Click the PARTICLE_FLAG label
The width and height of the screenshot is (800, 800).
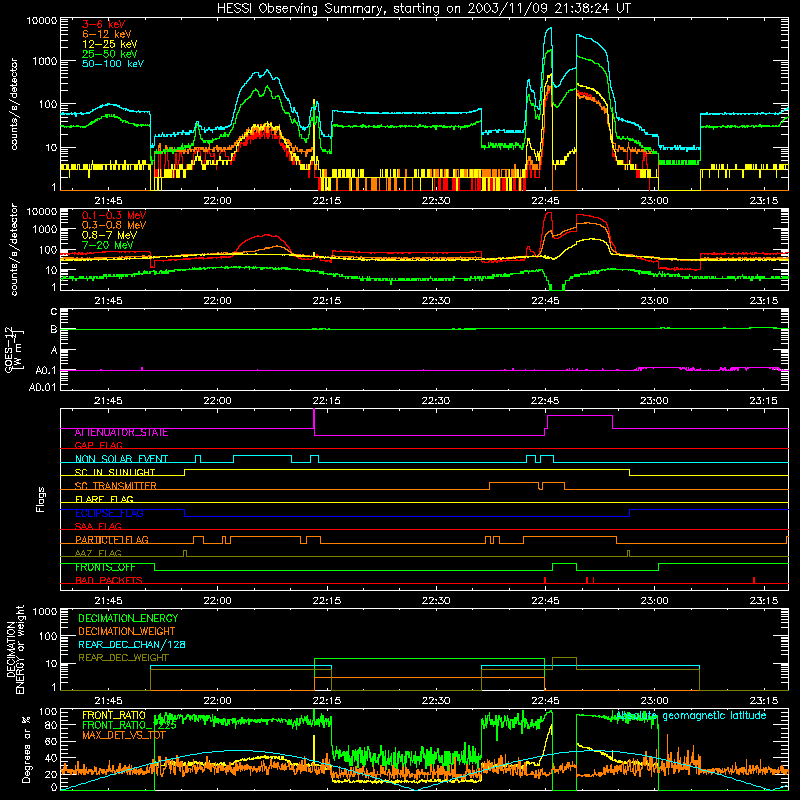pyautogui.click(x=112, y=540)
